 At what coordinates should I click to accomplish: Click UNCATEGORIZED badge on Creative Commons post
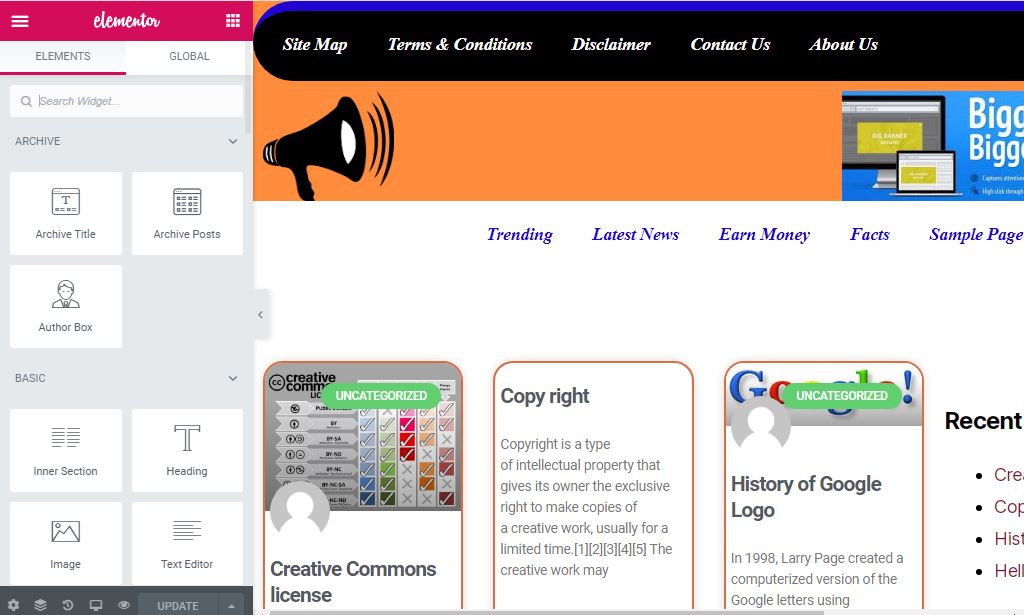(381, 396)
